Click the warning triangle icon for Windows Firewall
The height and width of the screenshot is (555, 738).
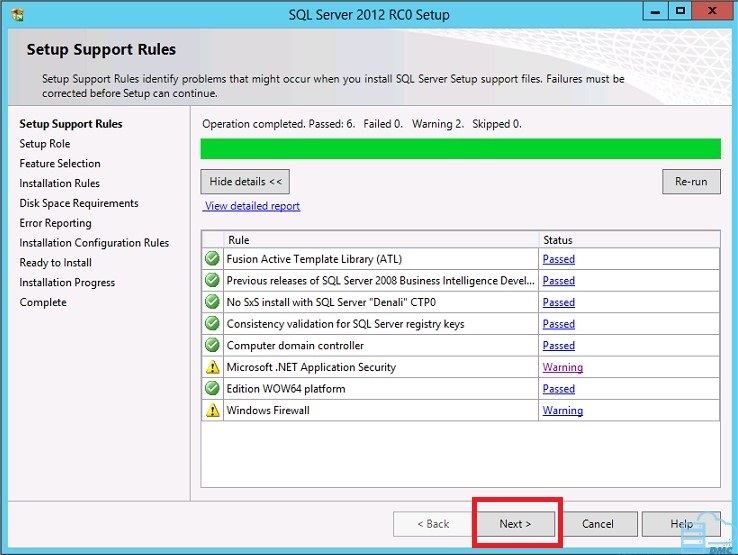(x=213, y=410)
